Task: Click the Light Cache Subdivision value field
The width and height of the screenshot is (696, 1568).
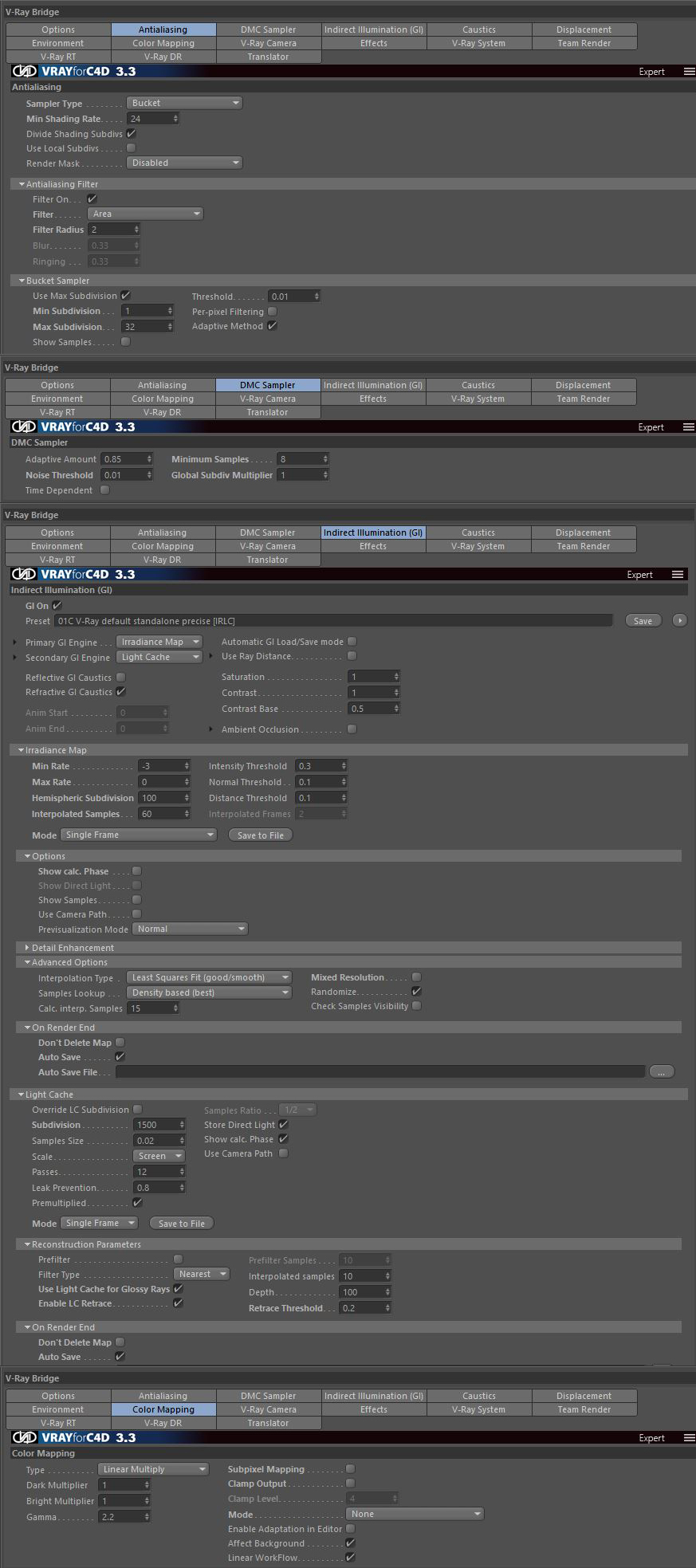Action: 155,1125
